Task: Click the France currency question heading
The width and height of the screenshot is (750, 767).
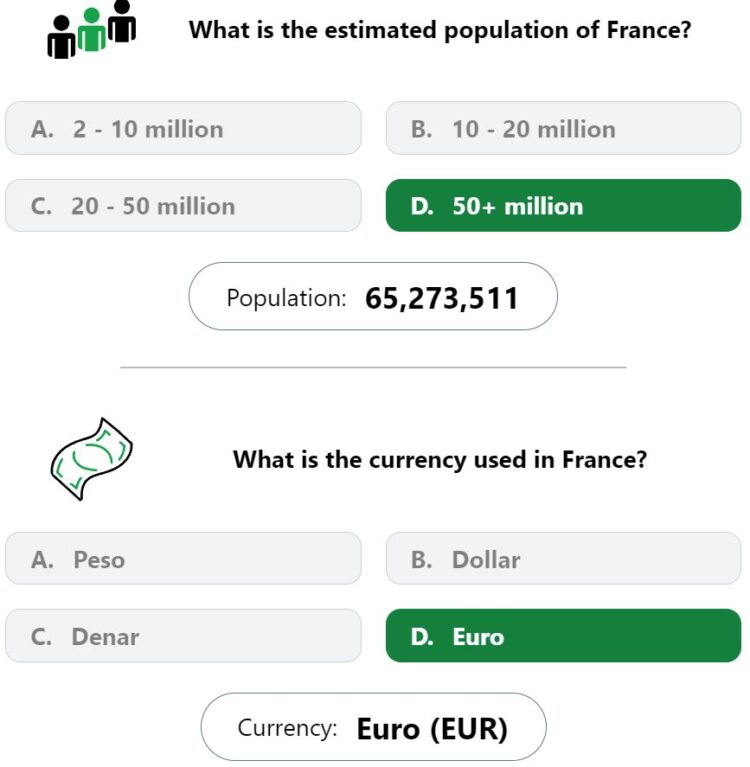Action: tap(440, 460)
